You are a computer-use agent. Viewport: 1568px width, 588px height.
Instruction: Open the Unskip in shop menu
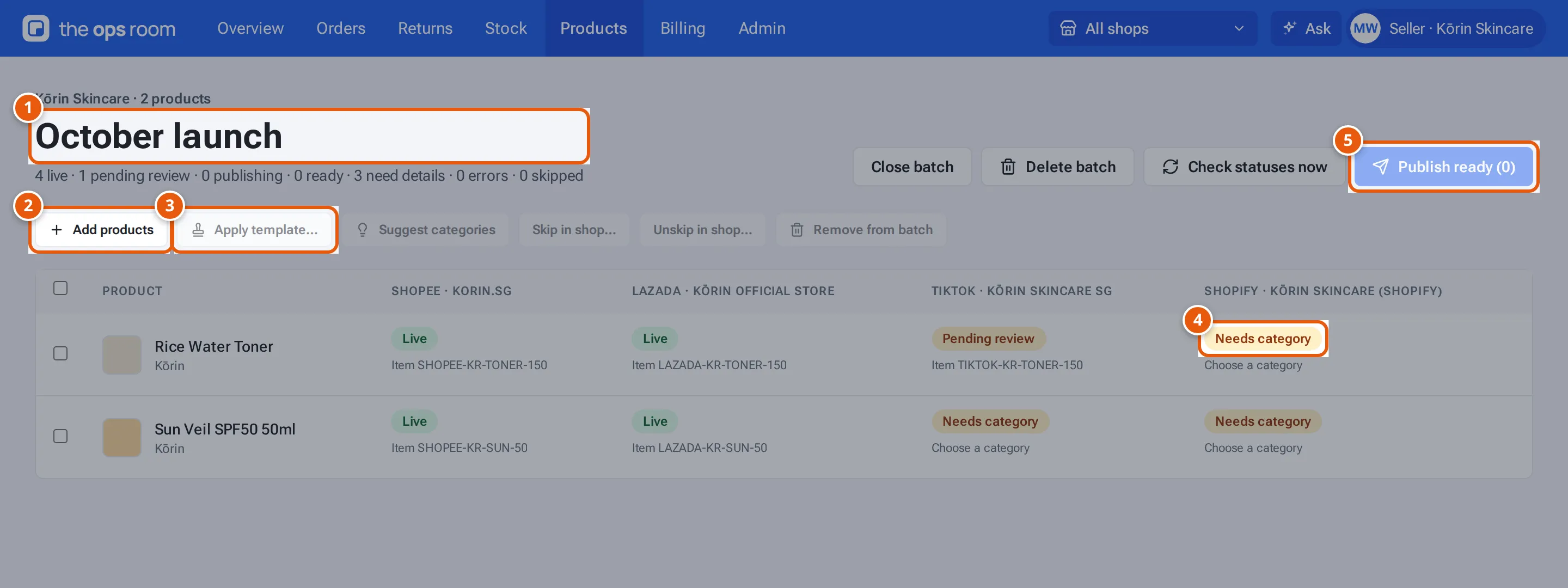point(702,229)
